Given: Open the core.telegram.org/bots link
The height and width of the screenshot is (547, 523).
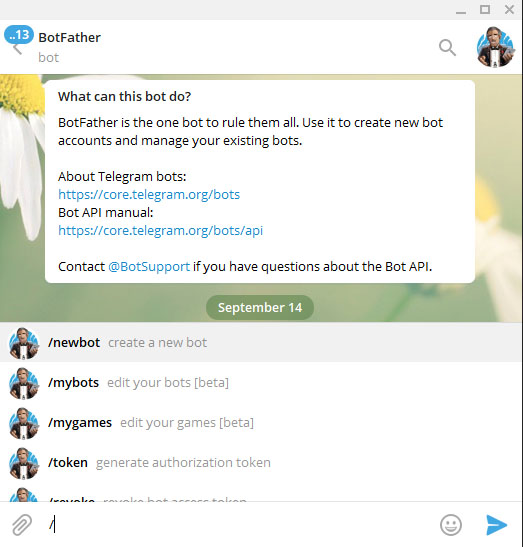Looking at the screenshot, I should click(149, 194).
